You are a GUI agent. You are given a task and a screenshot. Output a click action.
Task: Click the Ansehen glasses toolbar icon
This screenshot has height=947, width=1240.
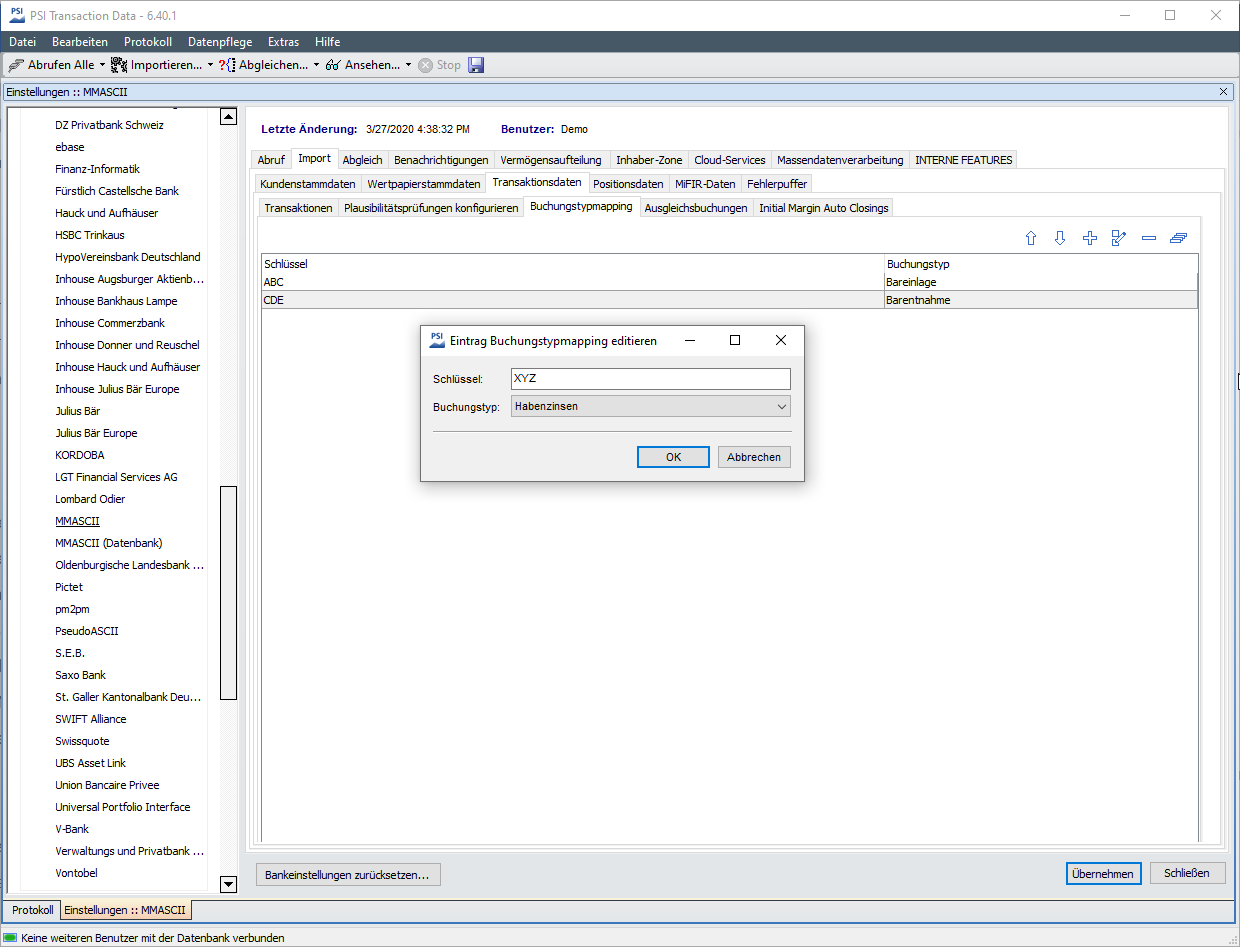[334, 65]
